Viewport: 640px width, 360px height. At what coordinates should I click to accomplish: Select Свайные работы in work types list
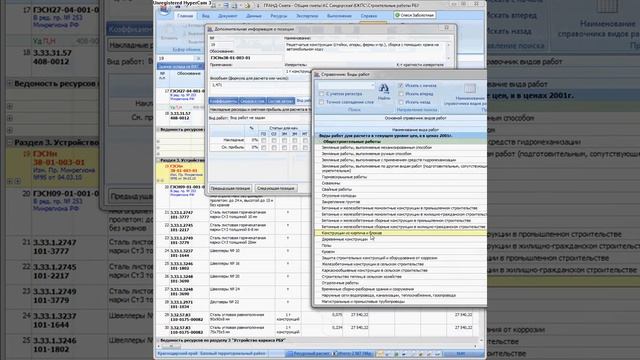(x=336, y=189)
